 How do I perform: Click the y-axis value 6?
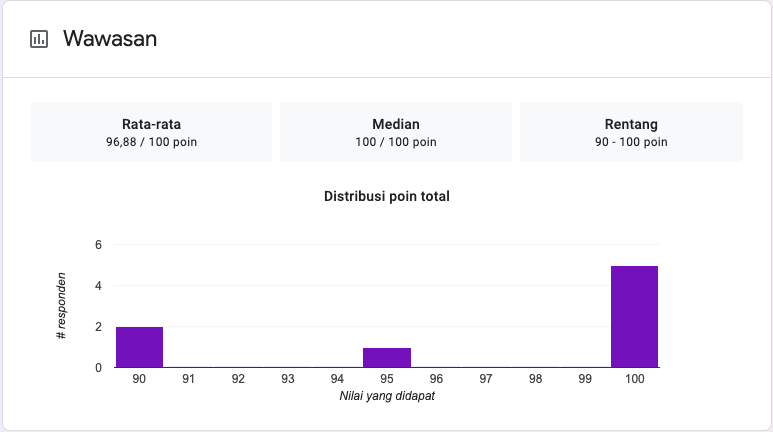pos(98,245)
